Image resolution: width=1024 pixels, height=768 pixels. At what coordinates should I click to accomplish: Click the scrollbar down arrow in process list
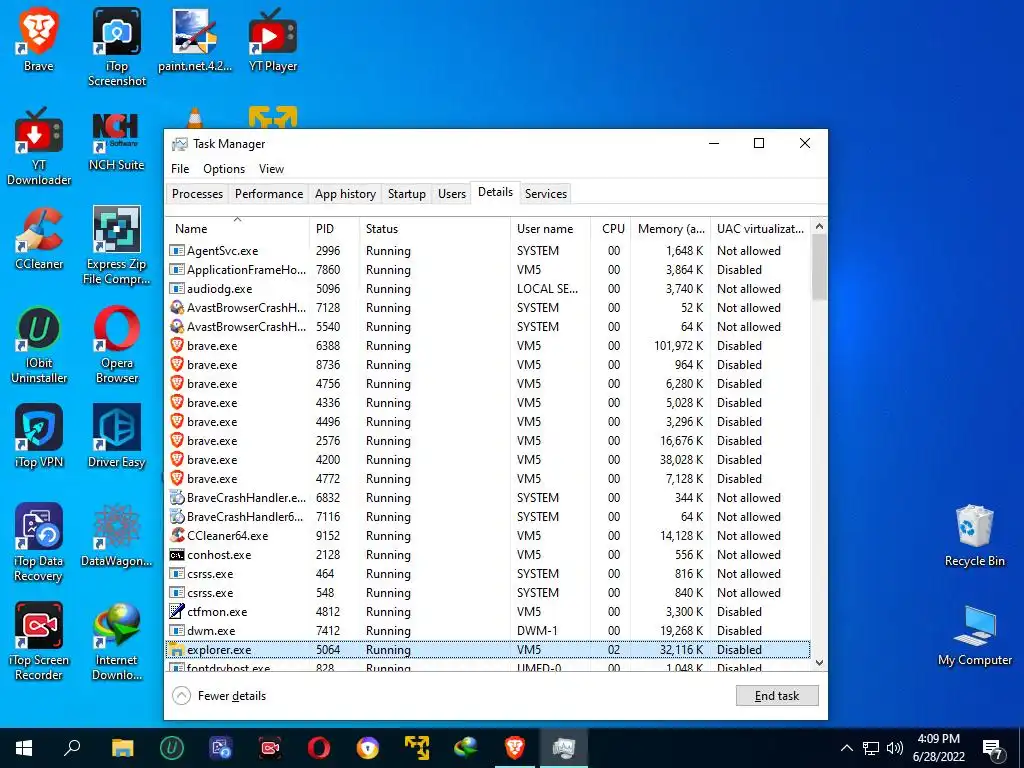coord(820,663)
